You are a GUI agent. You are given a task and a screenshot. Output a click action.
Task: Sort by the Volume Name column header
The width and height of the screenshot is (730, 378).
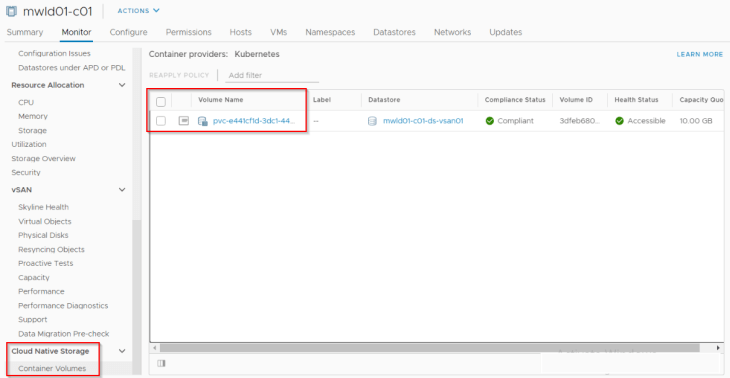tap(221, 100)
